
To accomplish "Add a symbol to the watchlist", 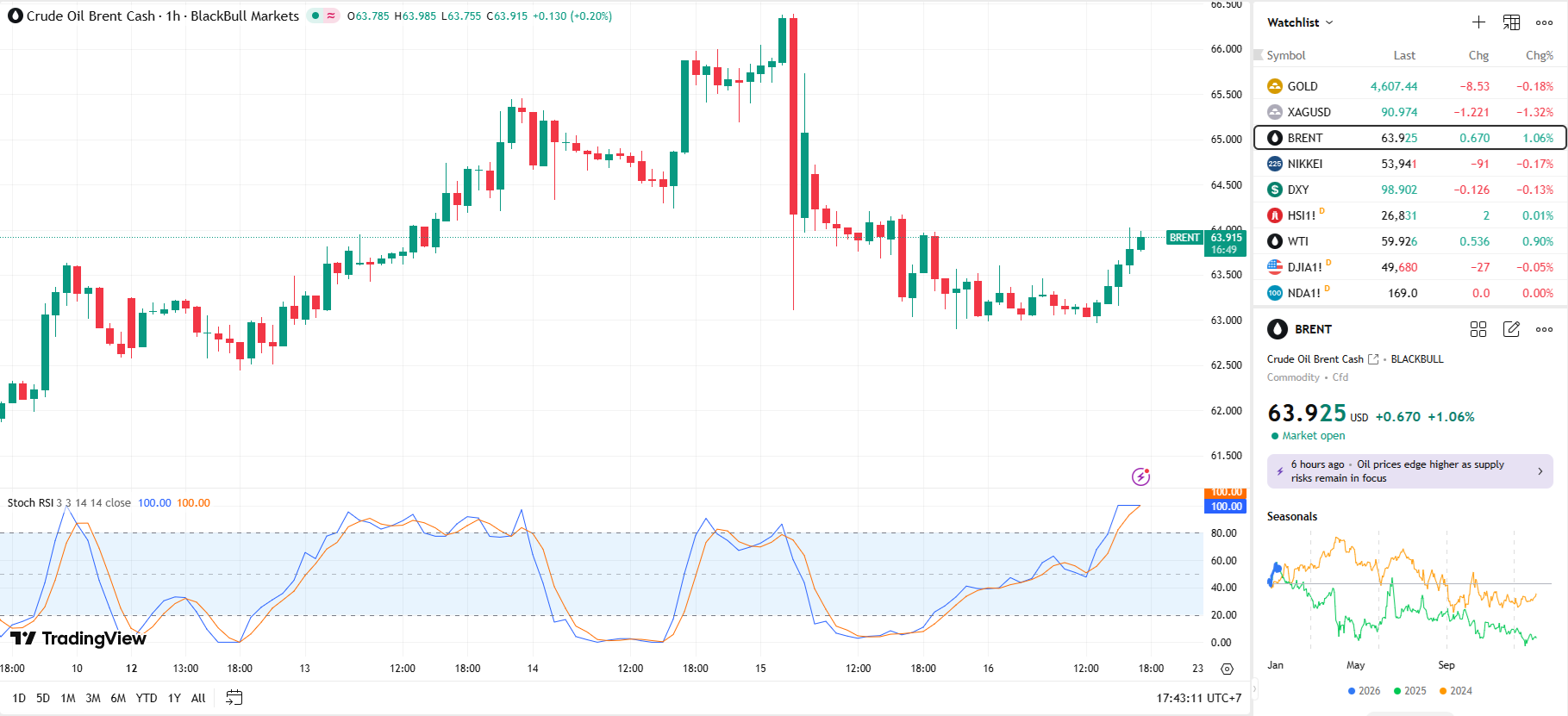I will pyautogui.click(x=1478, y=22).
